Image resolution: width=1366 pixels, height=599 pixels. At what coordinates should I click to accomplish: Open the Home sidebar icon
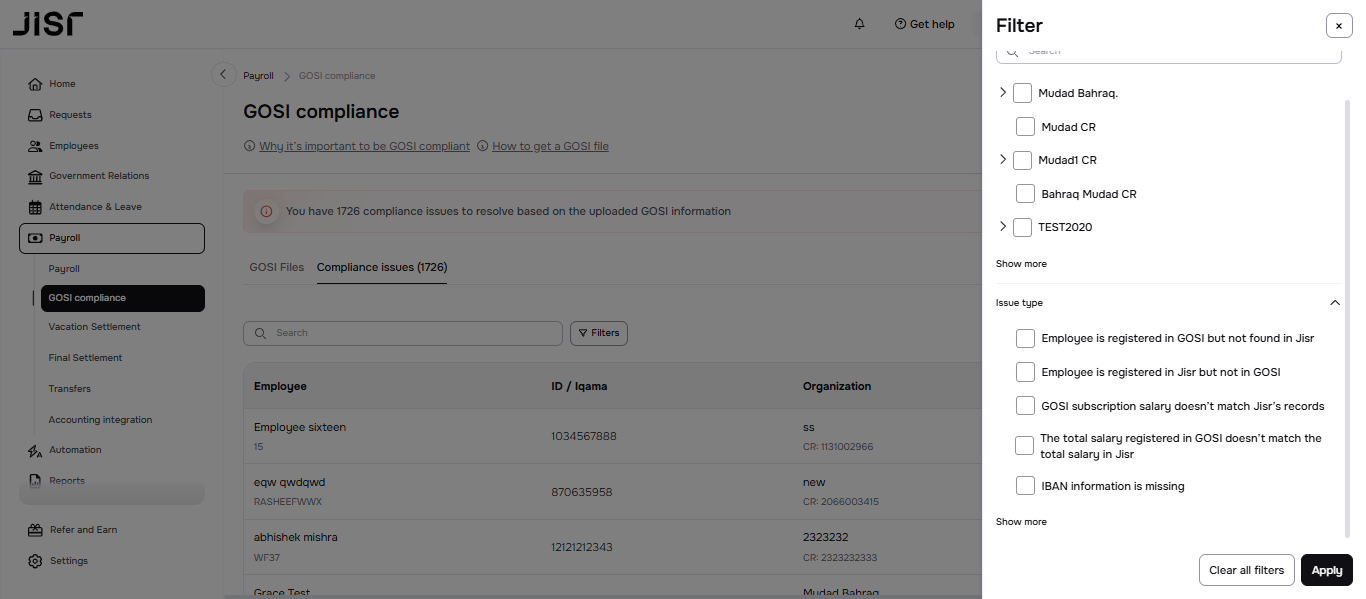(36, 84)
